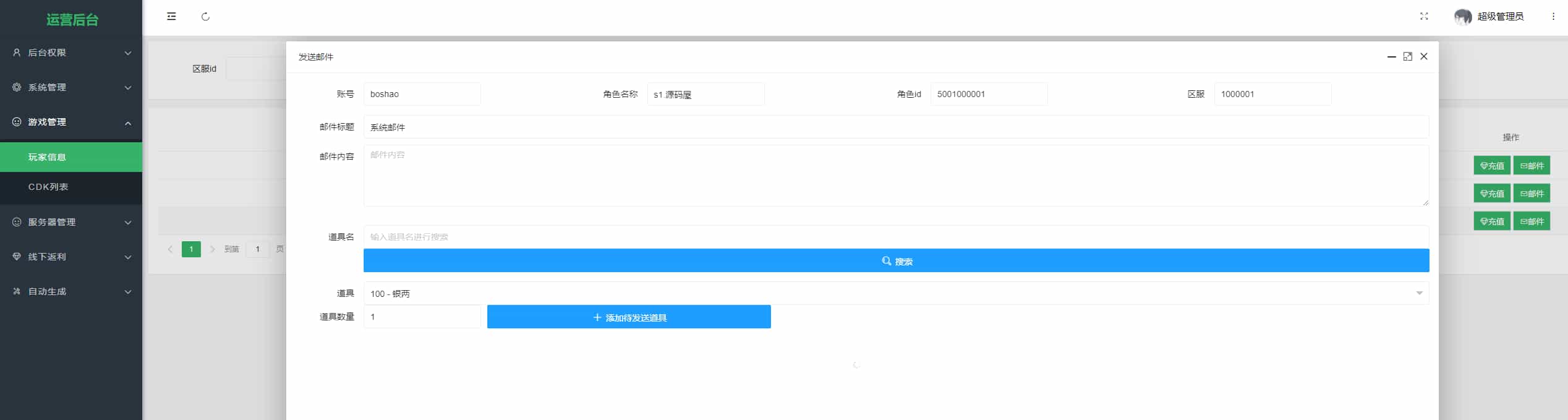Click the blue 搜索 button
Viewport: 1568px width, 420px height.
coord(895,261)
